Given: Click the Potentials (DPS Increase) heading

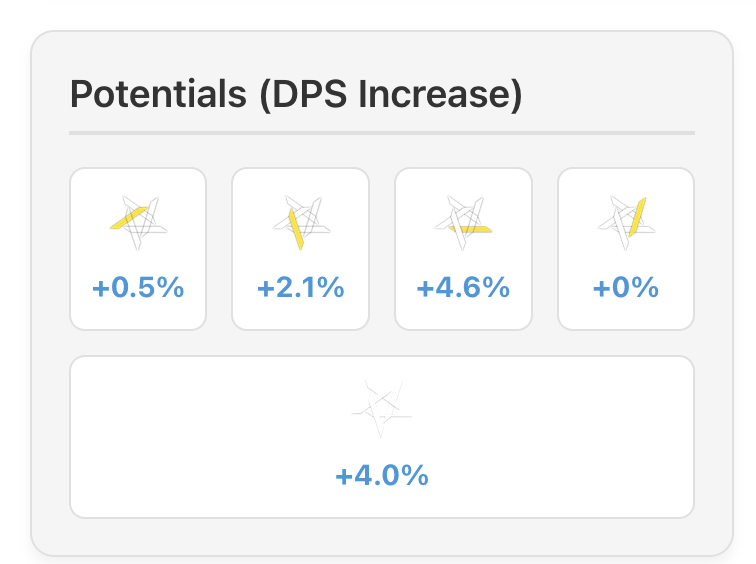Looking at the screenshot, I should point(296,95).
